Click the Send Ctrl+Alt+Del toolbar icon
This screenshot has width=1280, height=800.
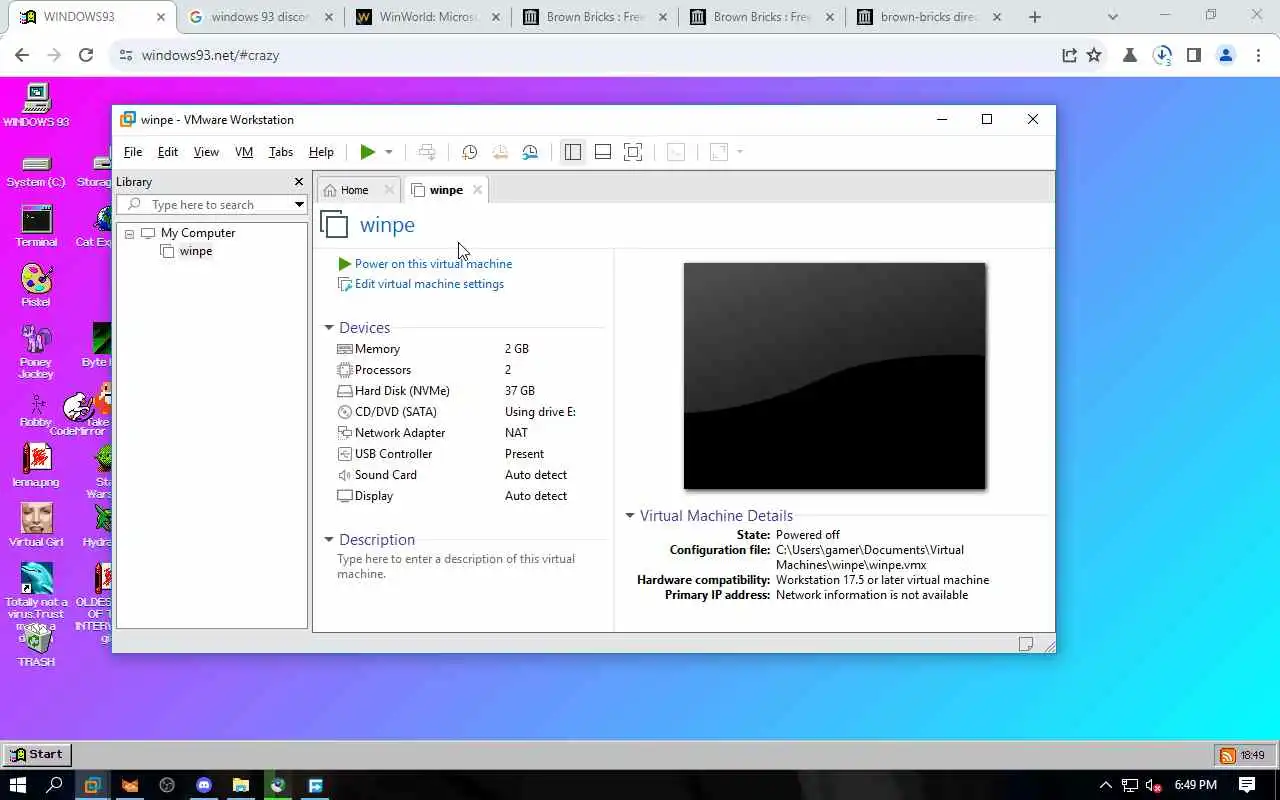click(x=427, y=152)
